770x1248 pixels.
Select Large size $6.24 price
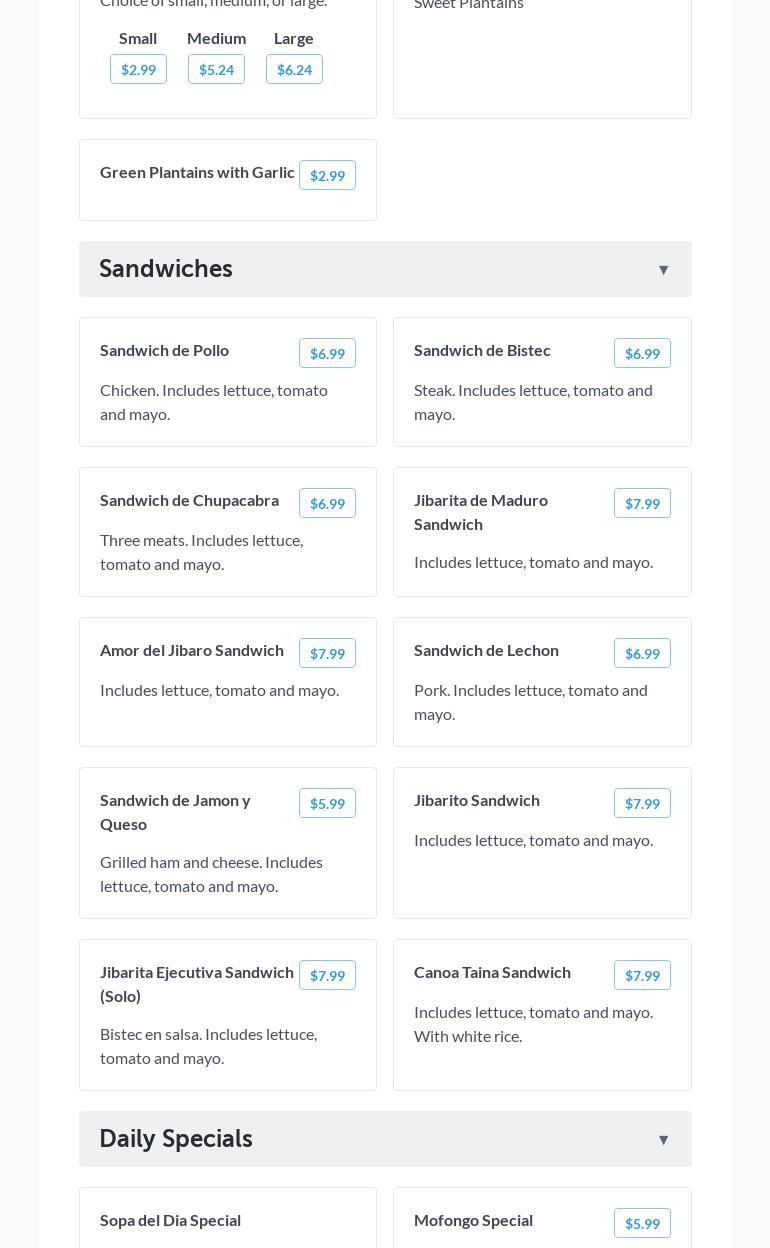coord(294,69)
